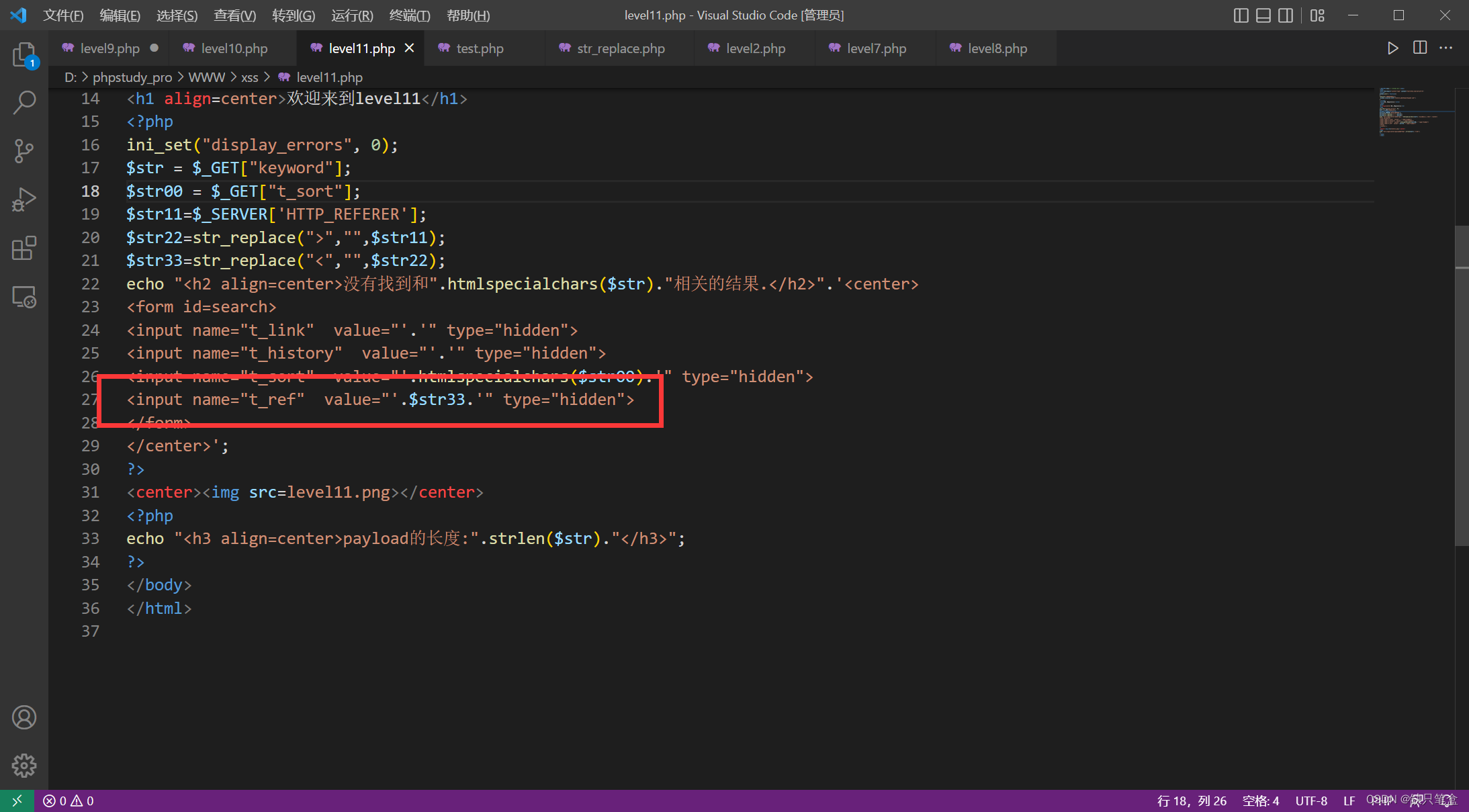
Task: Open the editor More Actions ellipsis
Action: pyautogui.click(x=1445, y=48)
